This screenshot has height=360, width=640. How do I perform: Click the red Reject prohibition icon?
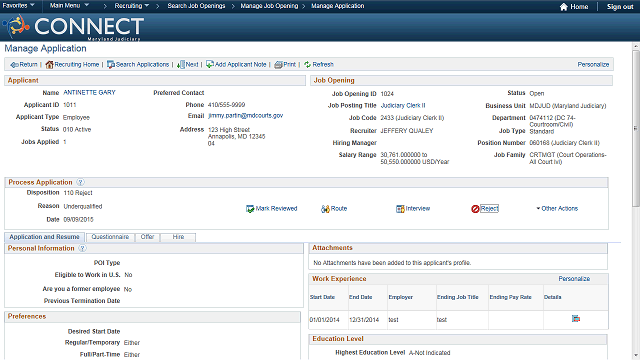pos(475,209)
